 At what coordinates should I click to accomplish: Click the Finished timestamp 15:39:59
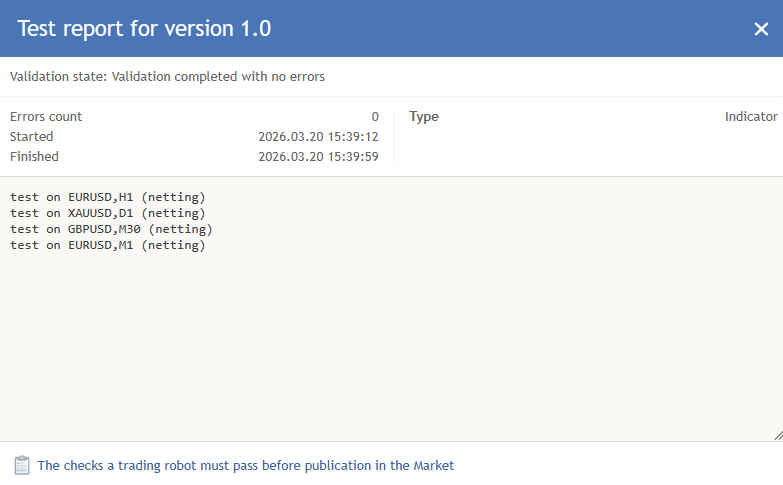click(318, 156)
